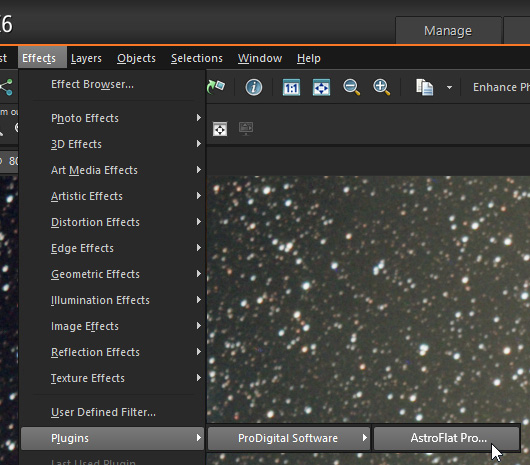Open the ProDigital Software submenu
530x465 pixels.
pos(288,438)
